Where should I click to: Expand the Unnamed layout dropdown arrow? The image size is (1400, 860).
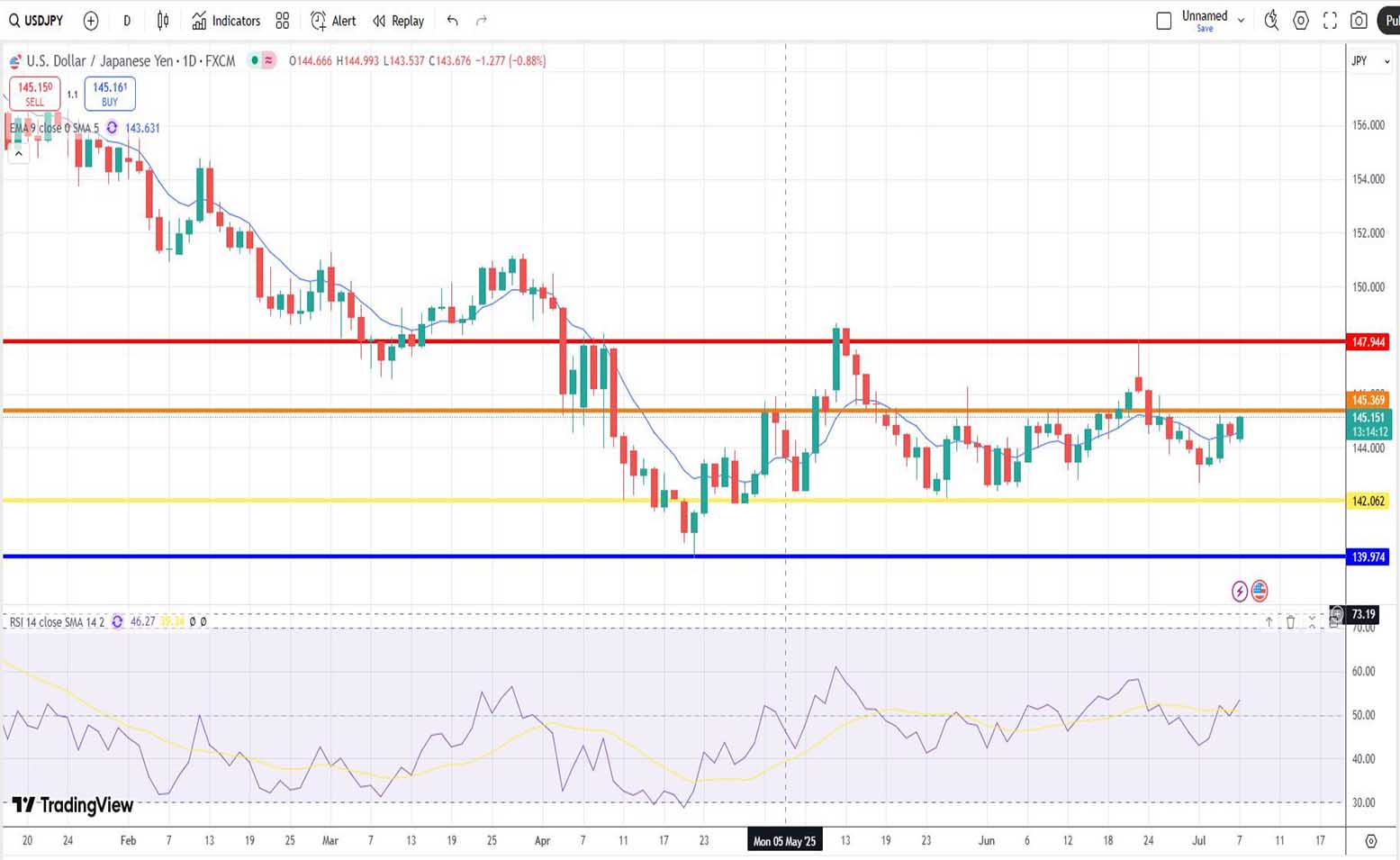pyautogui.click(x=1241, y=21)
